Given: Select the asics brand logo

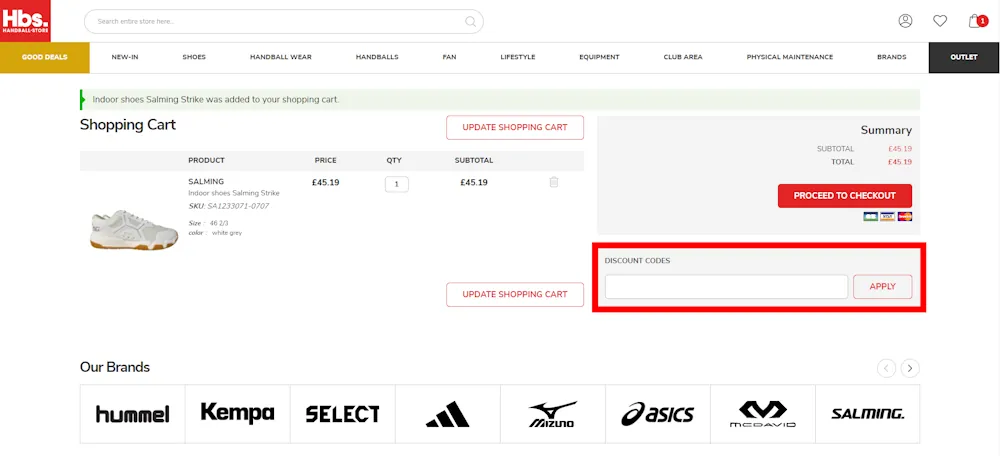Looking at the screenshot, I should point(658,414).
